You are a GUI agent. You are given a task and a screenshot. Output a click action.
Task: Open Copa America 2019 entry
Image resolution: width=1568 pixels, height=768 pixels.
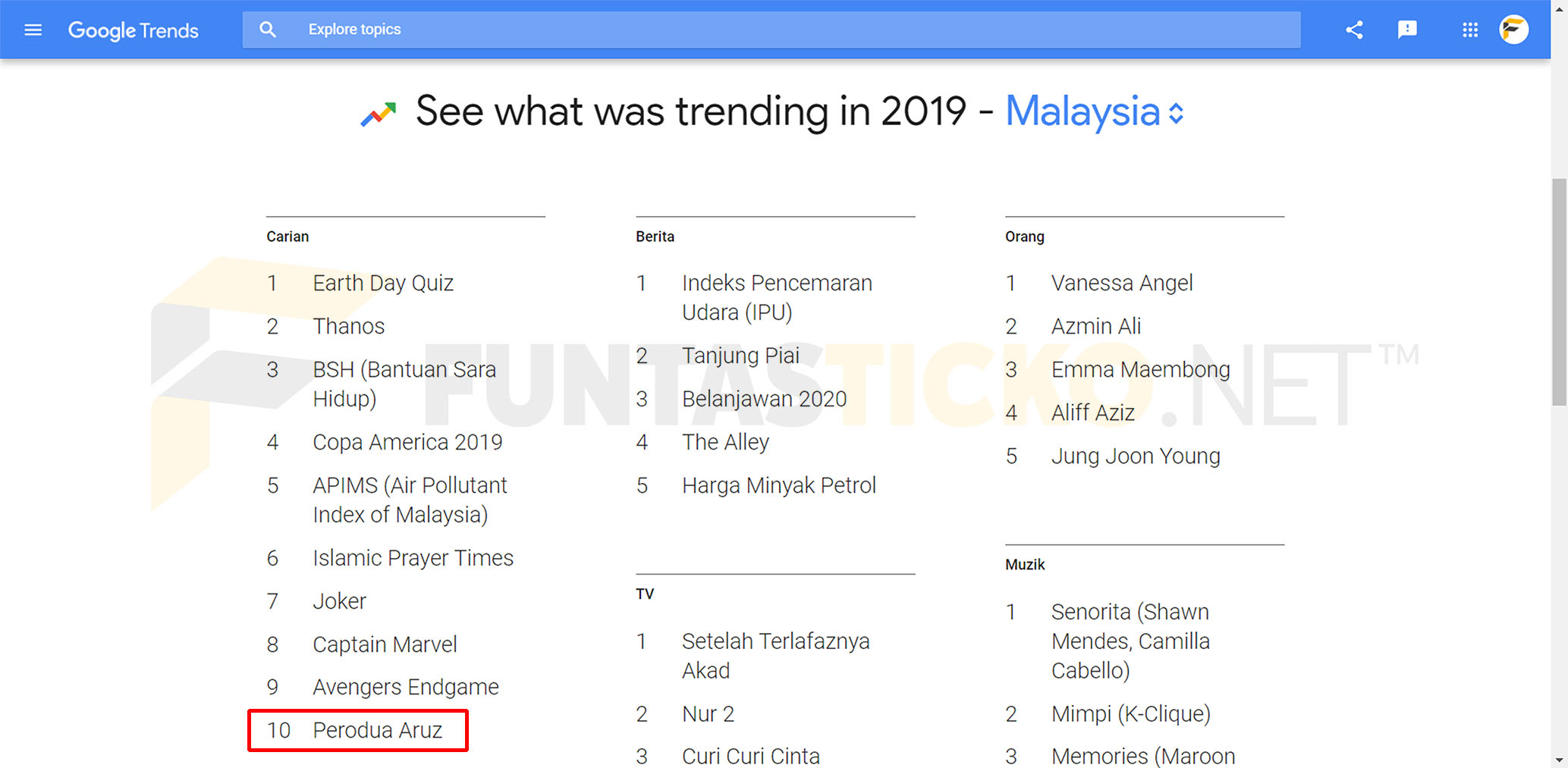click(x=407, y=442)
